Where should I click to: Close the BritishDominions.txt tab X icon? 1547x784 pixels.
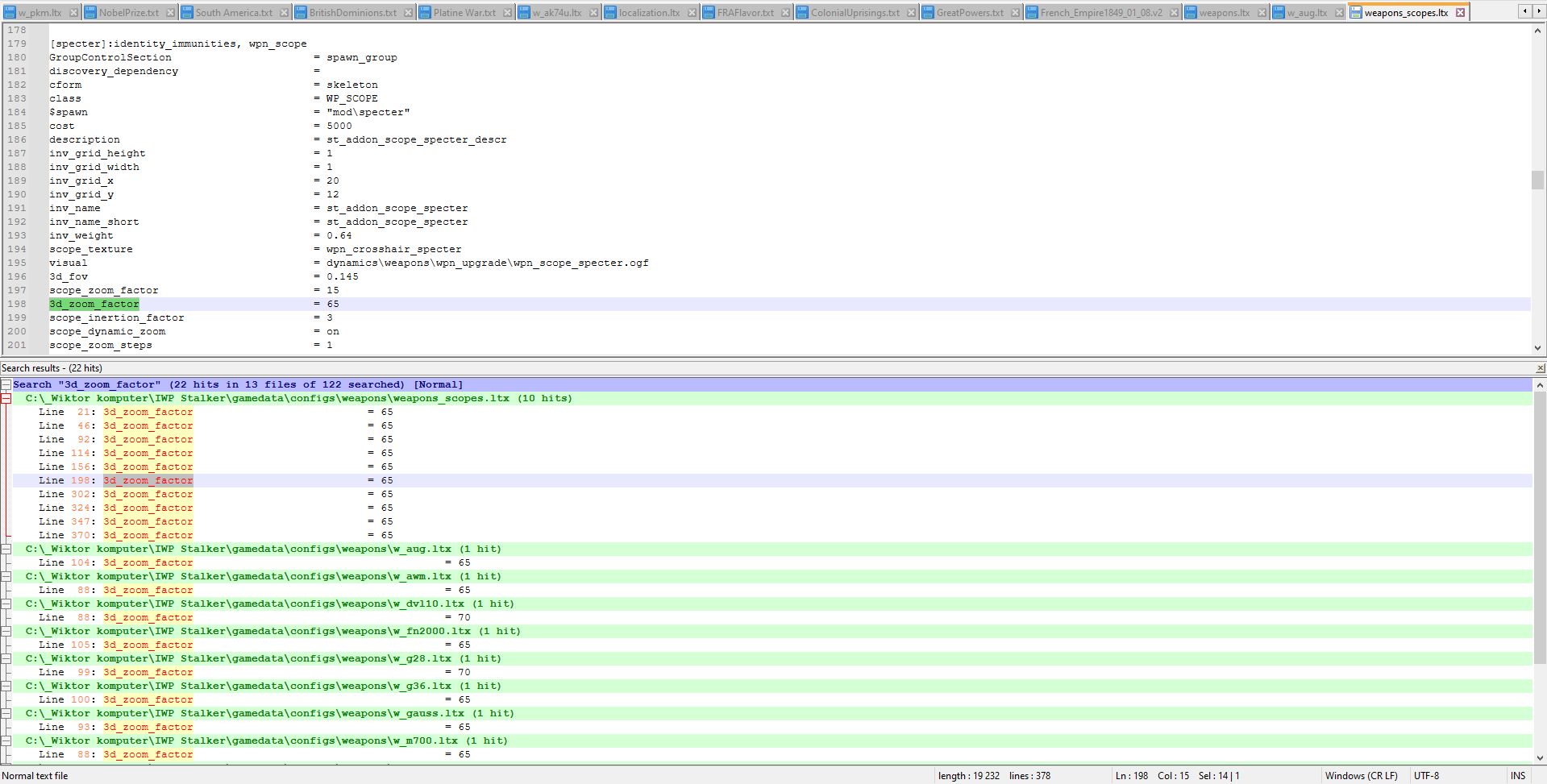click(409, 13)
